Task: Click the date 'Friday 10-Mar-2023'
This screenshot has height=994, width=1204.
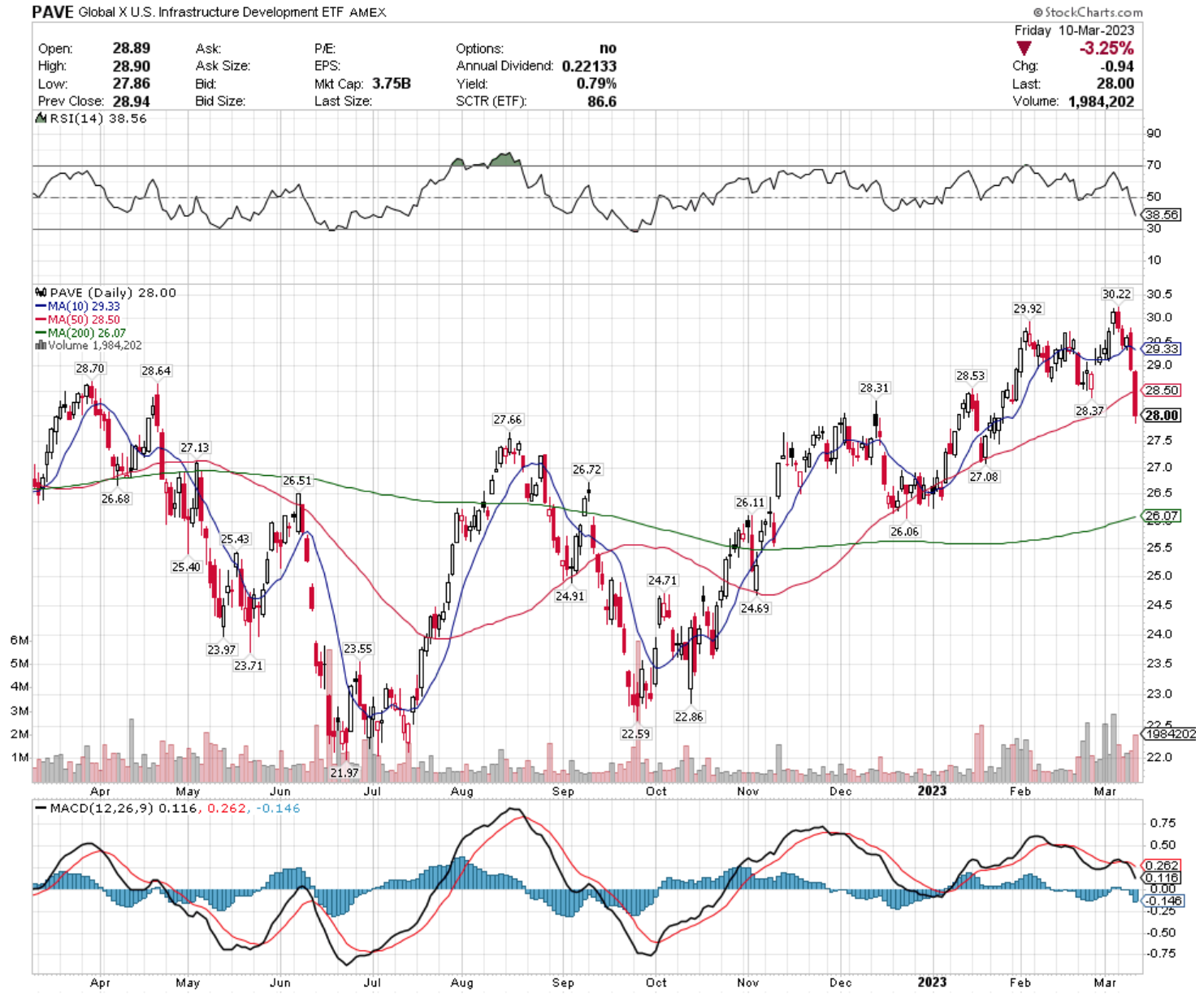Action: coord(1074,30)
